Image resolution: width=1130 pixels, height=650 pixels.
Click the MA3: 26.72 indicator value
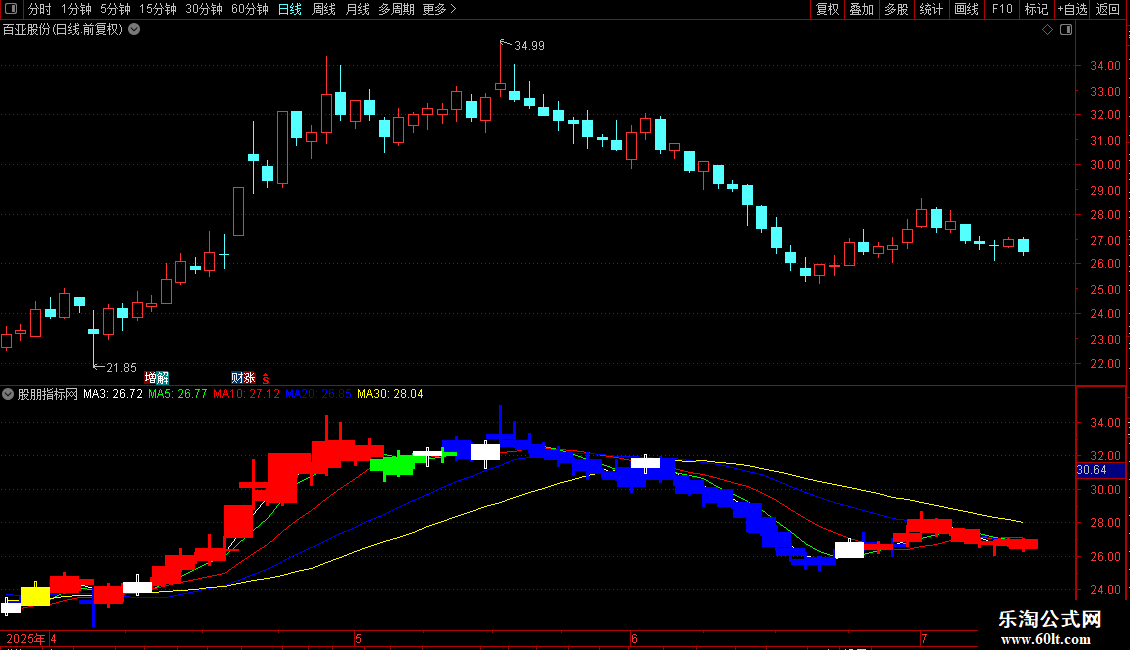coord(112,394)
